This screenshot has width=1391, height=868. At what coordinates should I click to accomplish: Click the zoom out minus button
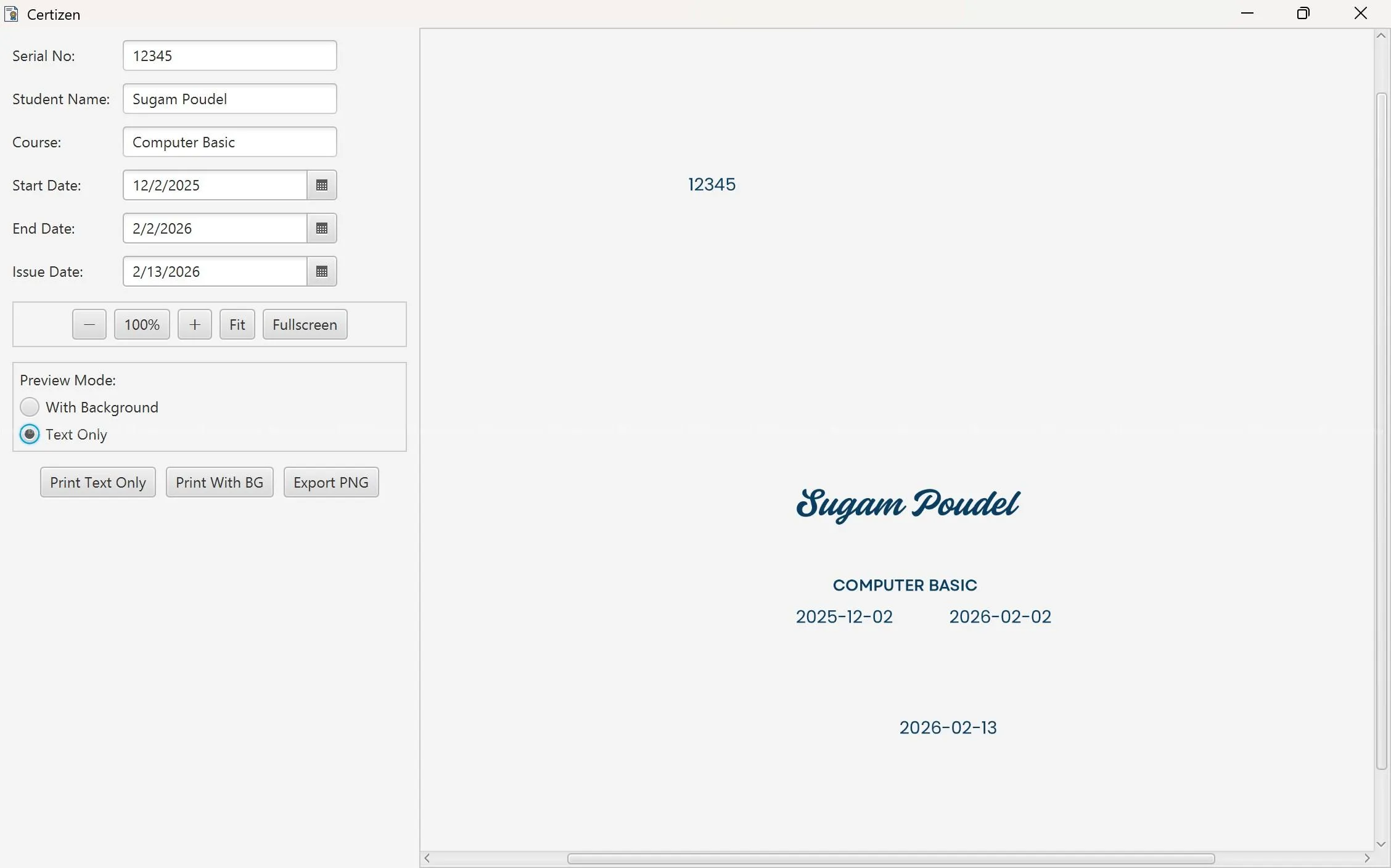pyautogui.click(x=89, y=324)
